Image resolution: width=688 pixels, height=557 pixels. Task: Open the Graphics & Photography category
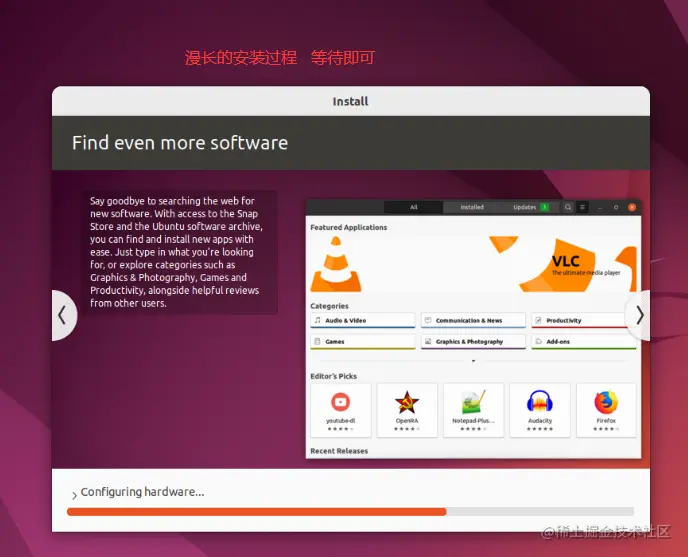click(473, 341)
